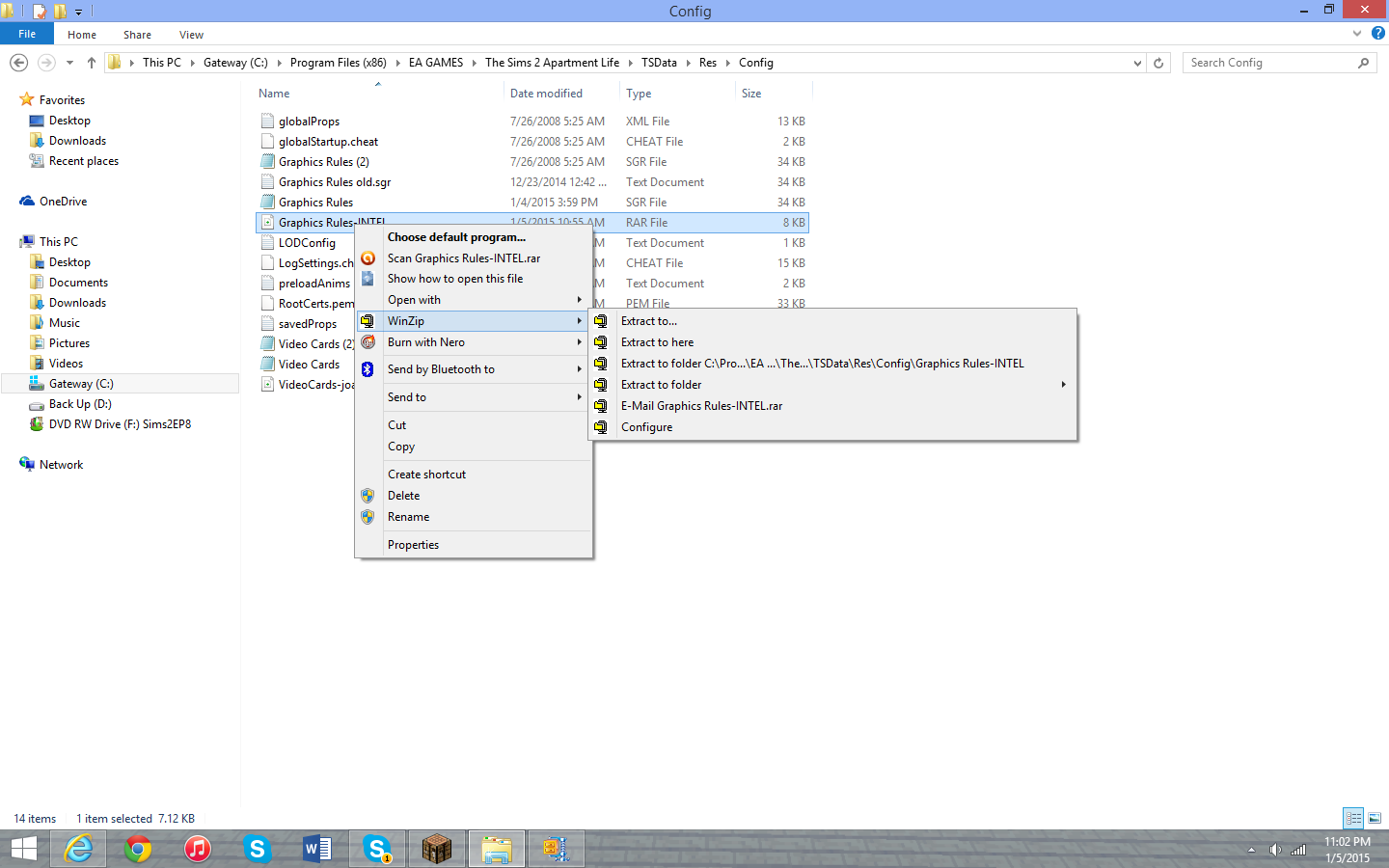Expand the address bar history dropdown
Screen dimensions: 1389x868
(x=1137, y=63)
